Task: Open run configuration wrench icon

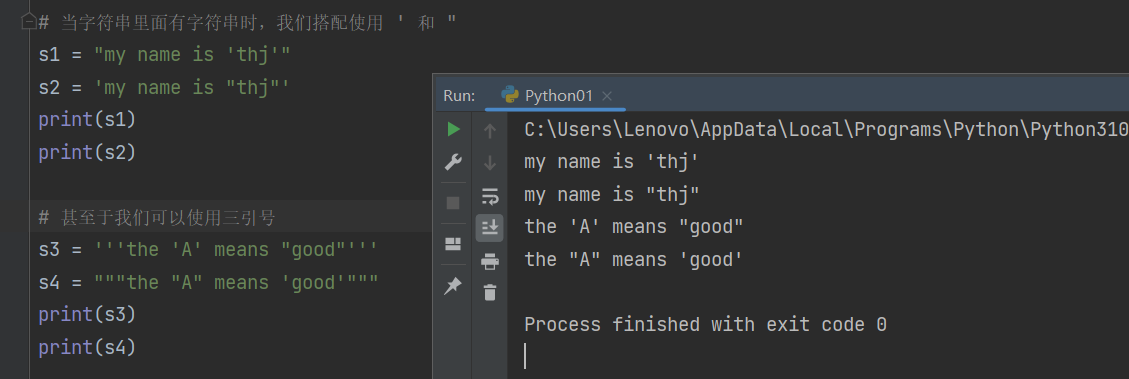Action: point(453,163)
